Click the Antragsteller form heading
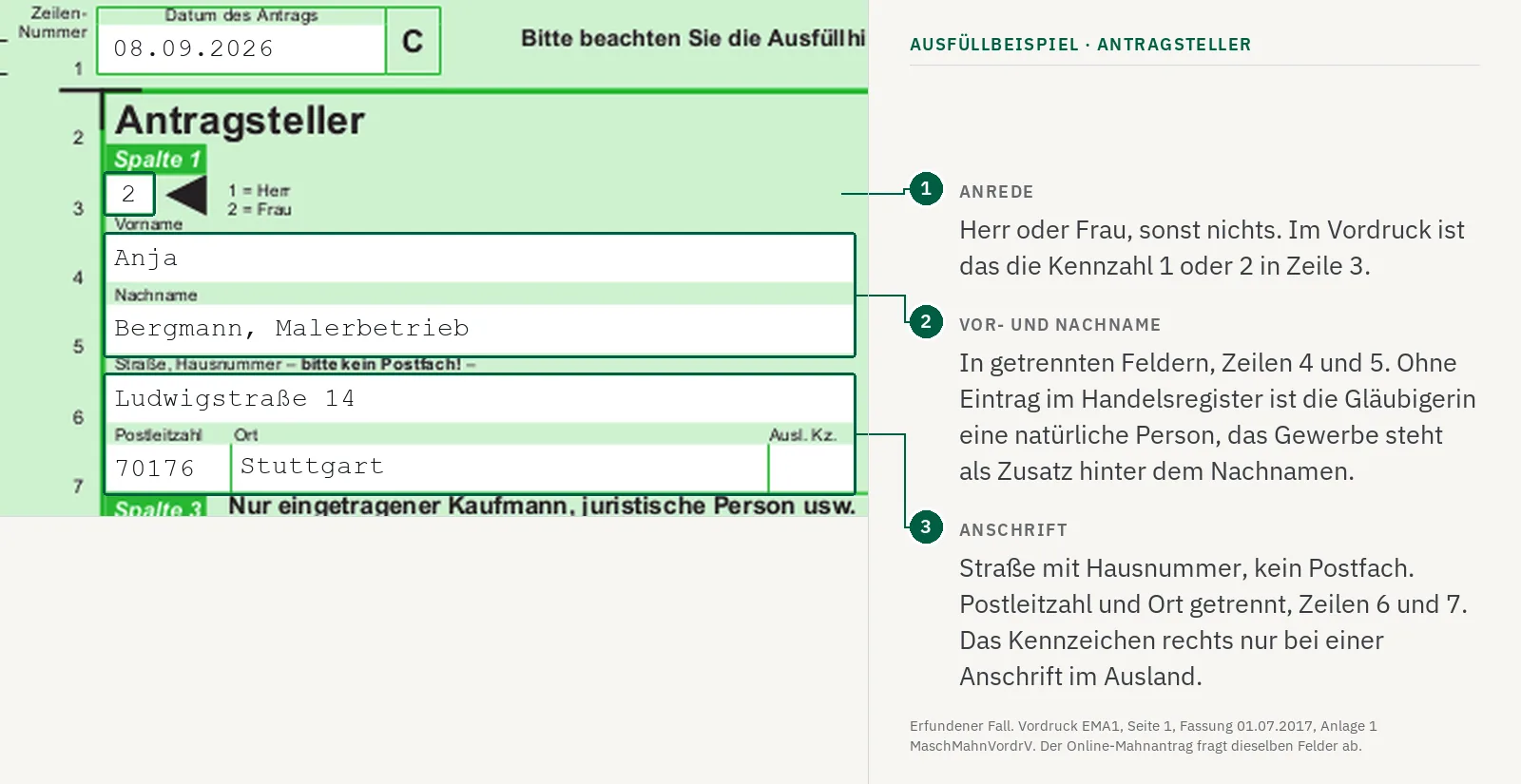Screen dimensions: 1521x784 point(240,121)
